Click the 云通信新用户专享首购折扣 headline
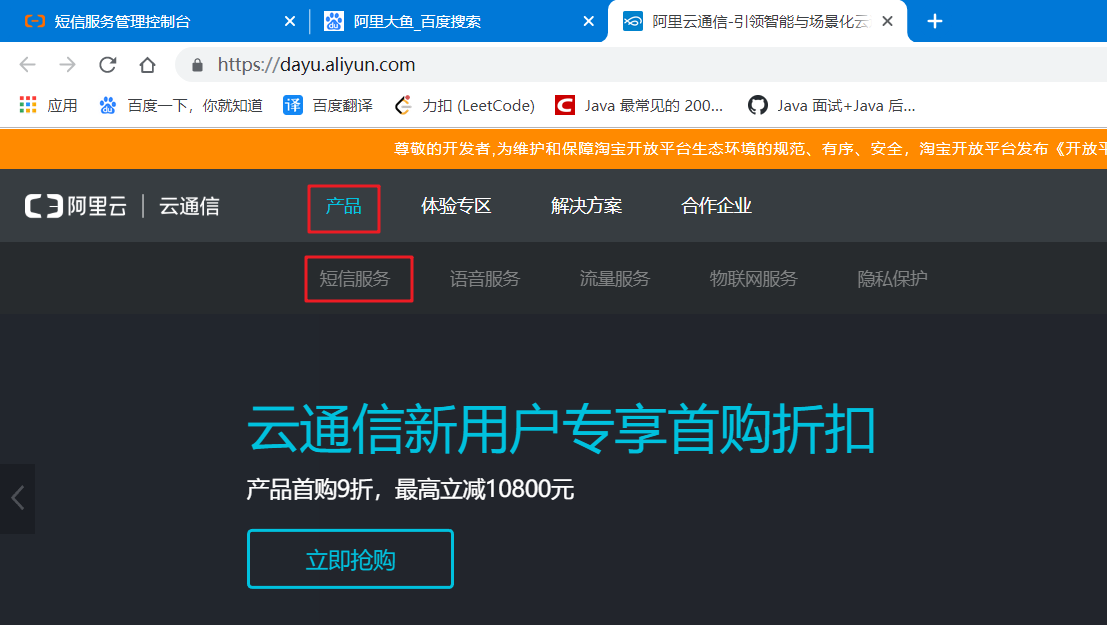 (561, 429)
